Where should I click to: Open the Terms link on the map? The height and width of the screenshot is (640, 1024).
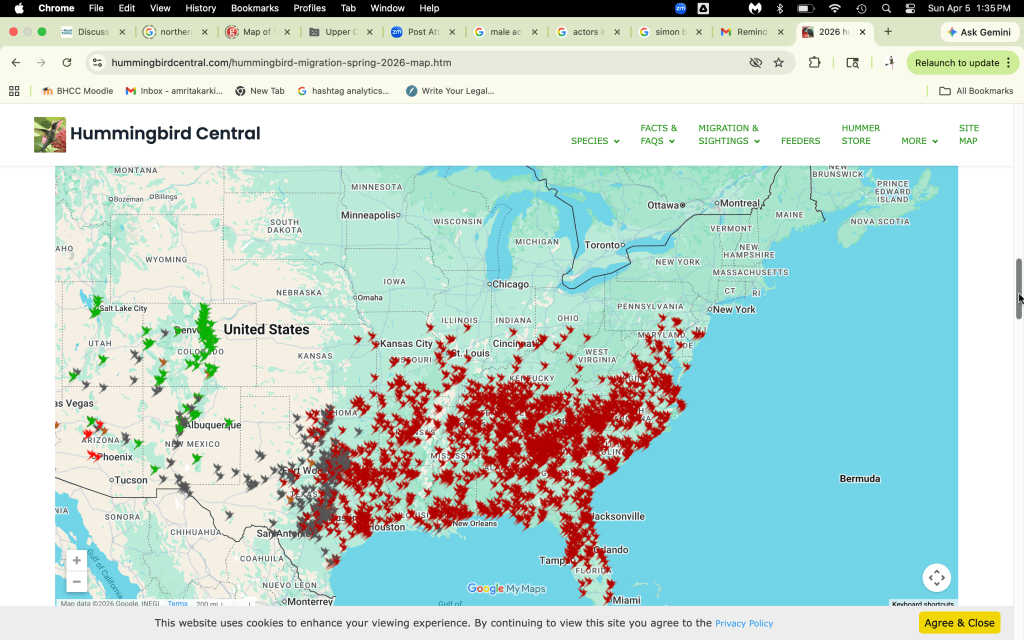(x=177, y=603)
